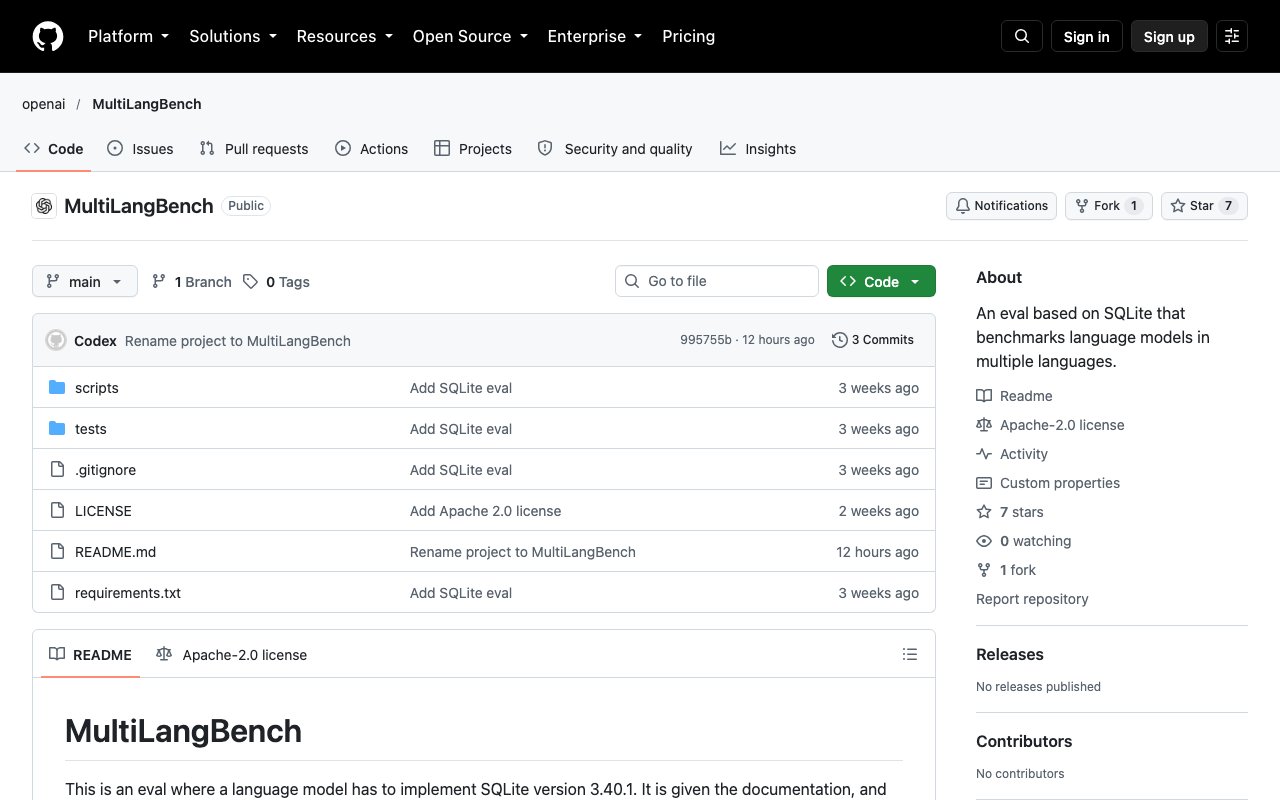Click the Notifications button

click(x=1001, y=206)
